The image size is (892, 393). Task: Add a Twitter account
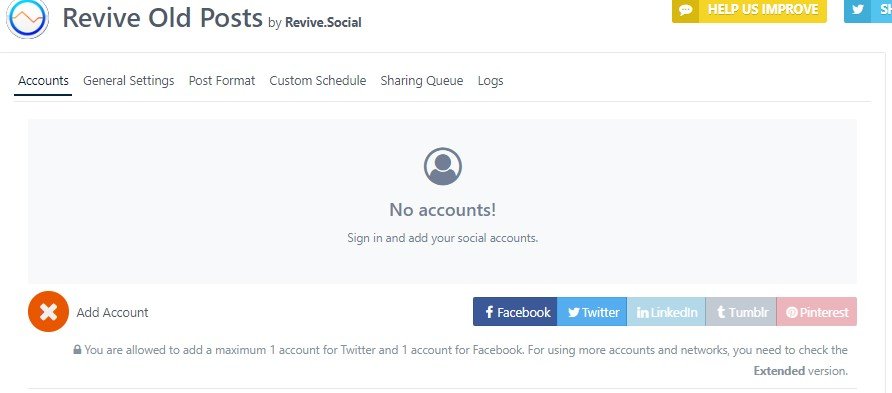[592, 312]
